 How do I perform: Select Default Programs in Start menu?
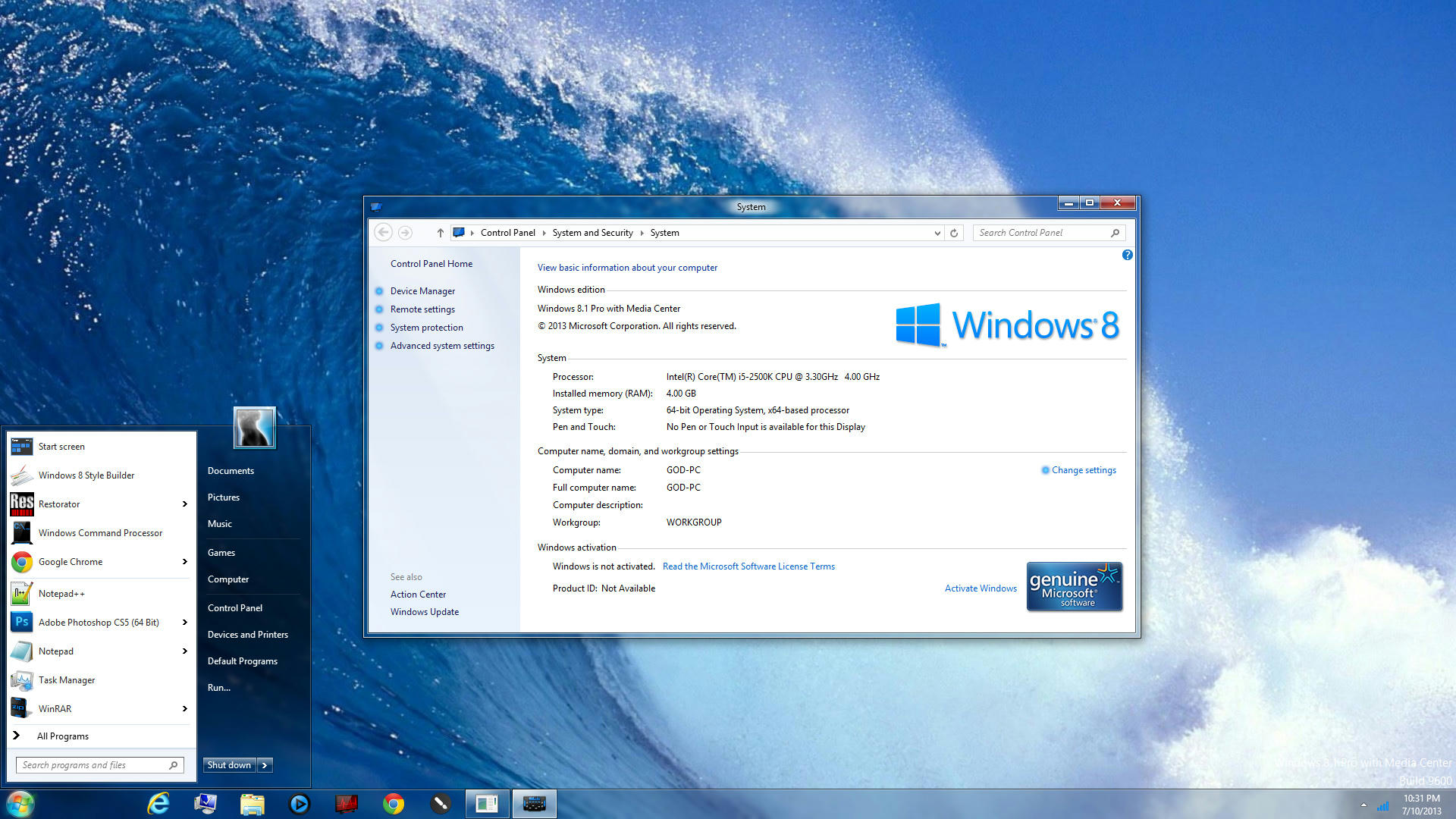(243, 661)
